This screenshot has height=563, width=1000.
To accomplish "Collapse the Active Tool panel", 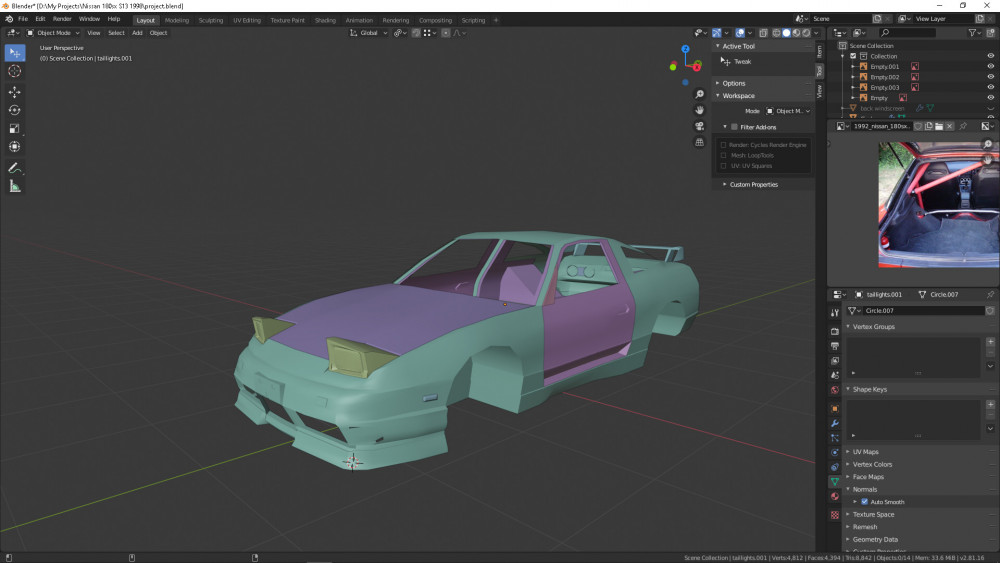I will click(717, 46).
